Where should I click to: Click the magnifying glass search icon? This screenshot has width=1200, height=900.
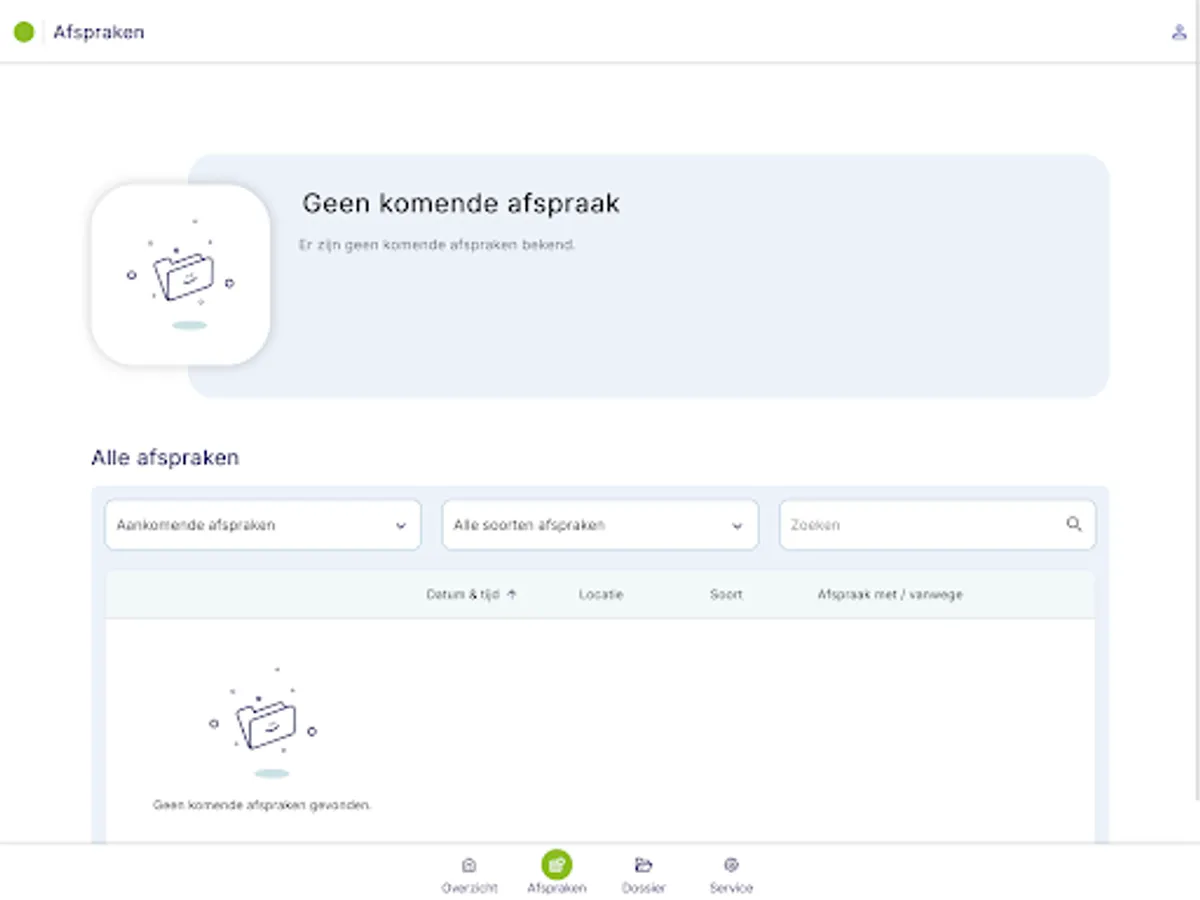tap(1075, 524)
